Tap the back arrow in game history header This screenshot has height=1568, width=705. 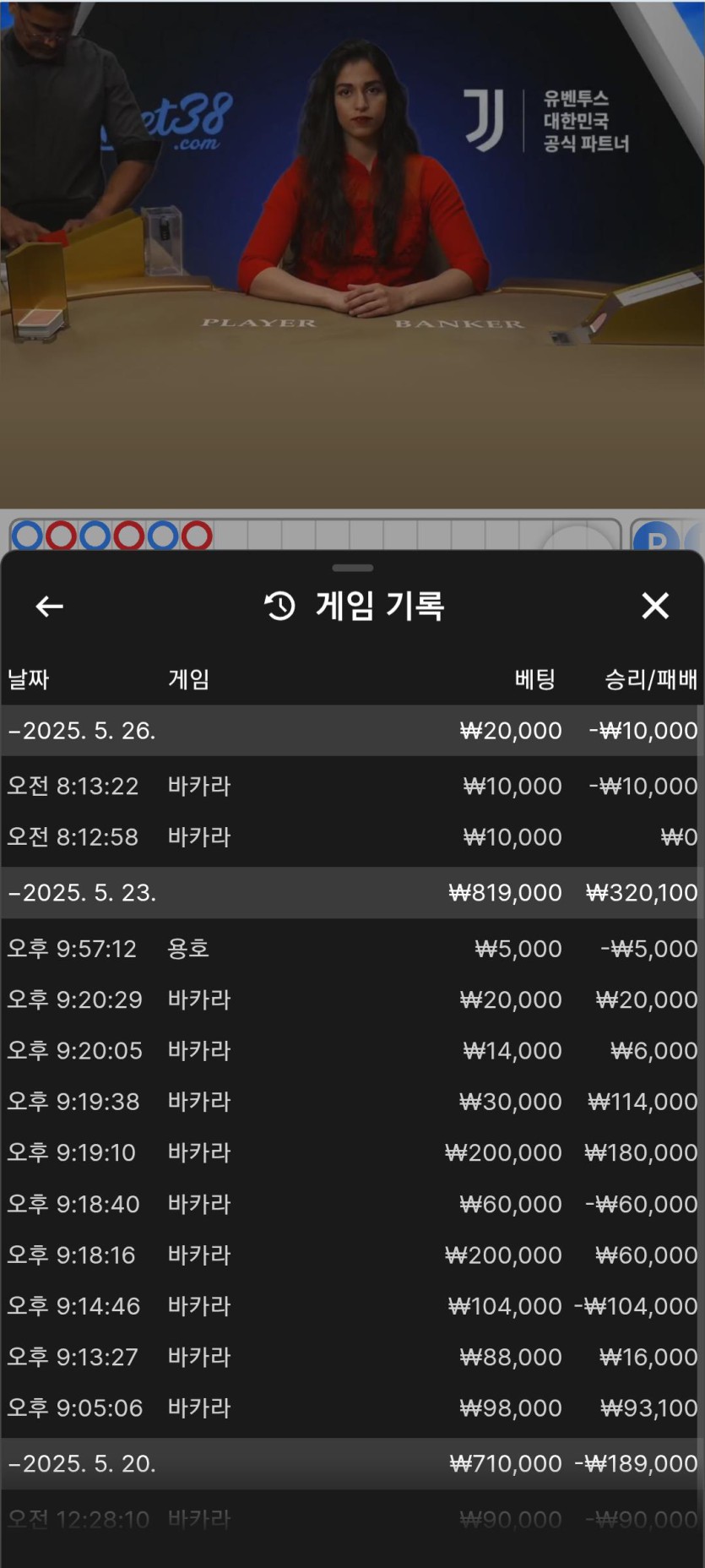coord(50,606)
